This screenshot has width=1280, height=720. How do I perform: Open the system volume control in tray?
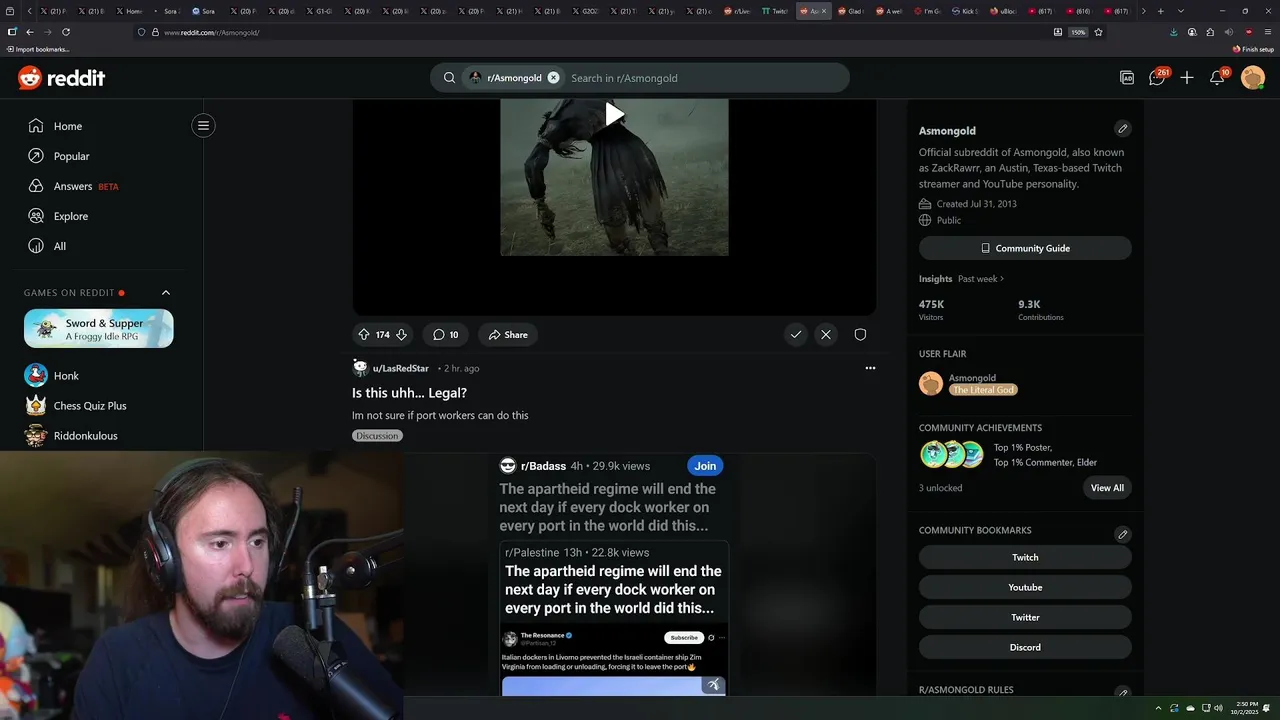(1218, 708)
